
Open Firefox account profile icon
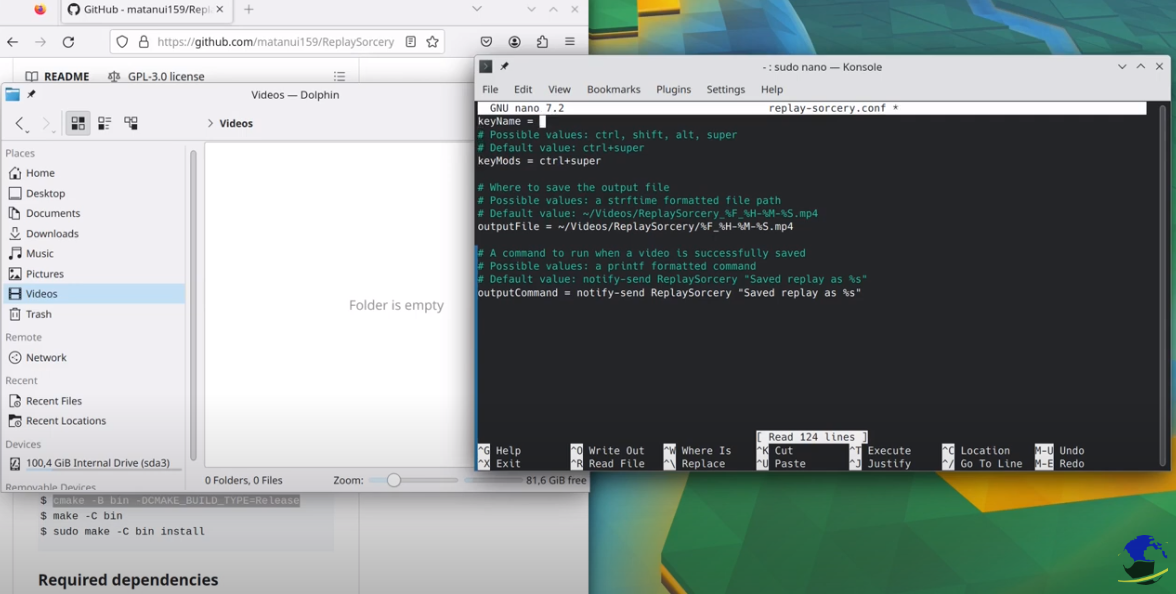(514, 42)
